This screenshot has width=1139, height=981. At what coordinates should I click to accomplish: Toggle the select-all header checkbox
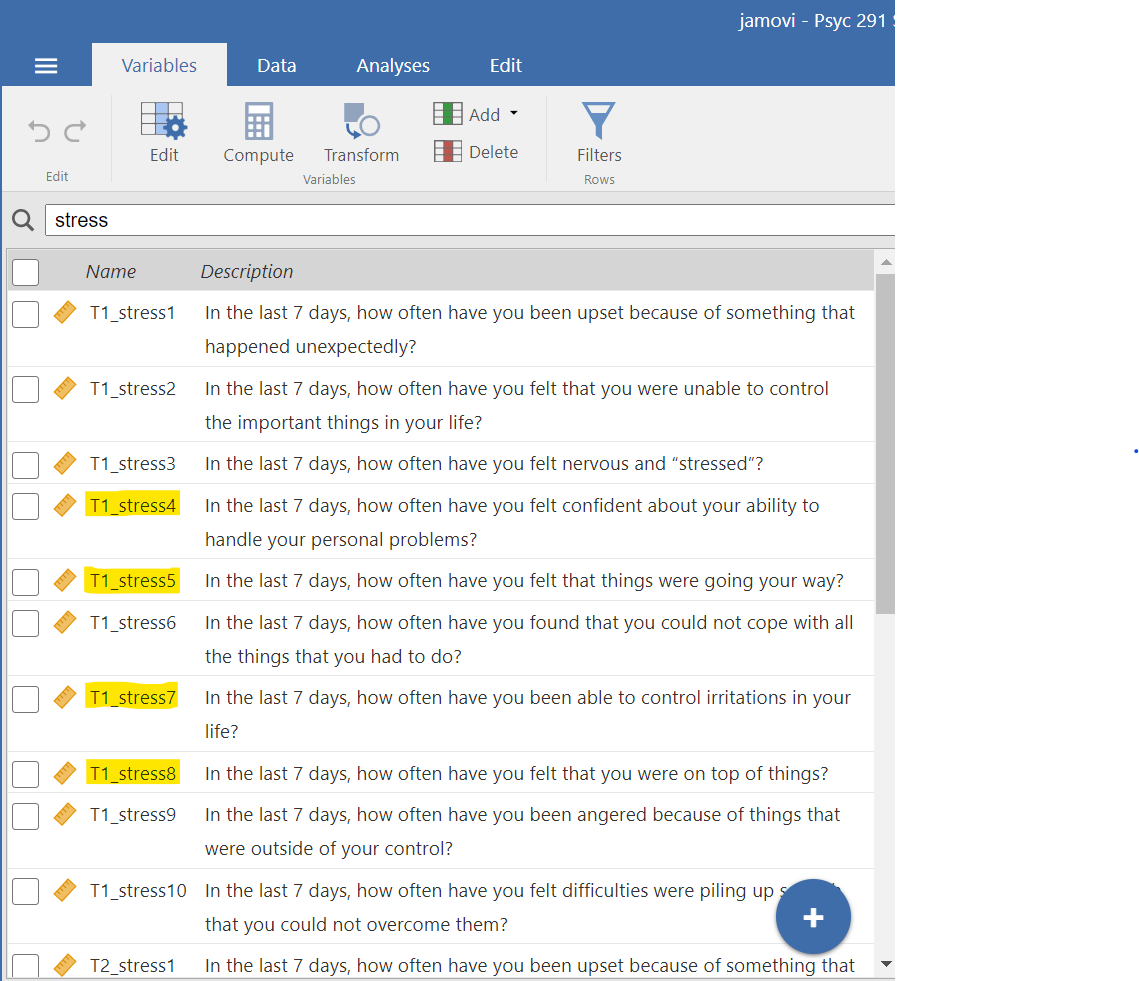point(25,272)
